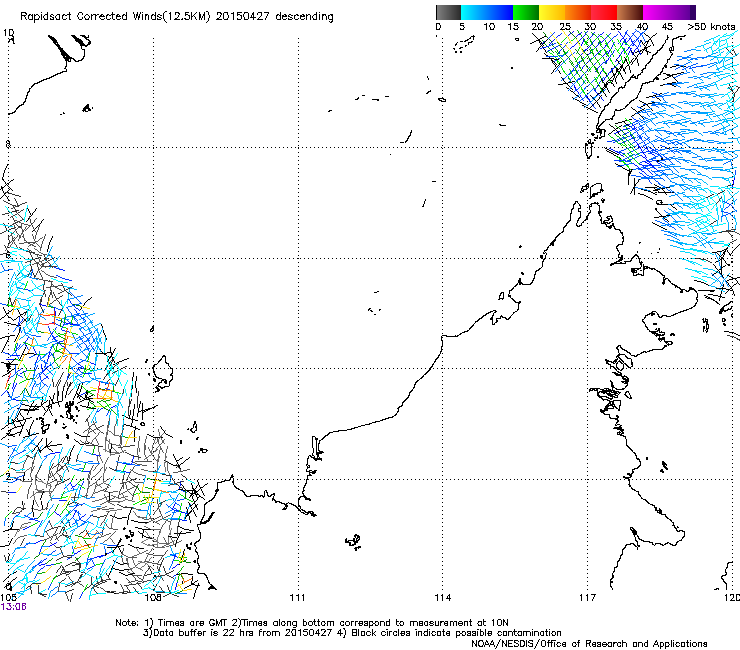Click the gray 0-5 knots legend color
Image resolution: width=740 pixels, height=650 pixels.
pos(448,12)
